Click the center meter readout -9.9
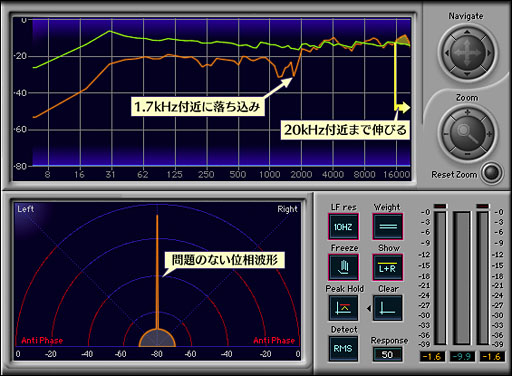The height and width of the screenshot is (376, 512). click(462, 357)
